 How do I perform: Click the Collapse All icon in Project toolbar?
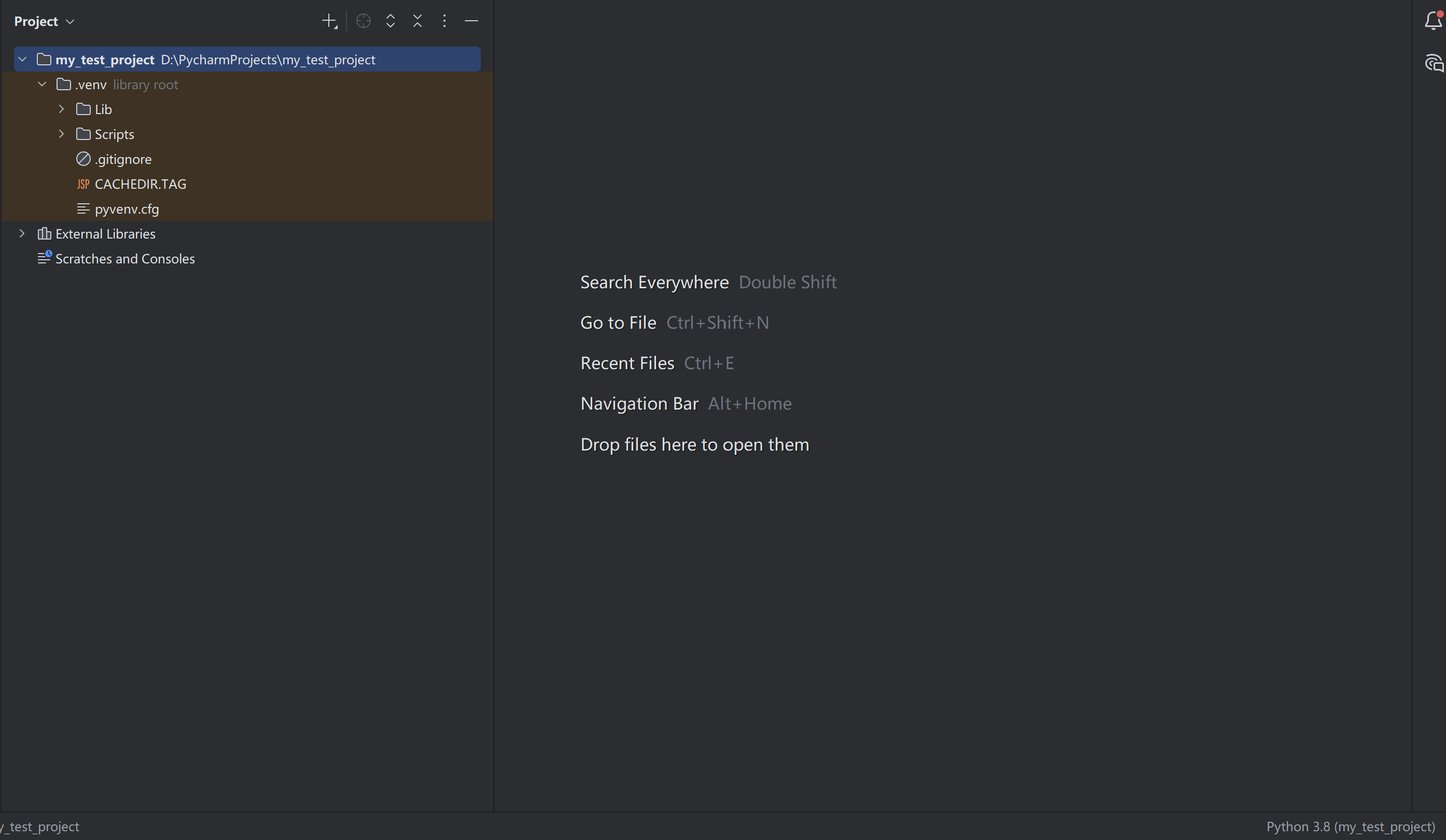[417, 21]
